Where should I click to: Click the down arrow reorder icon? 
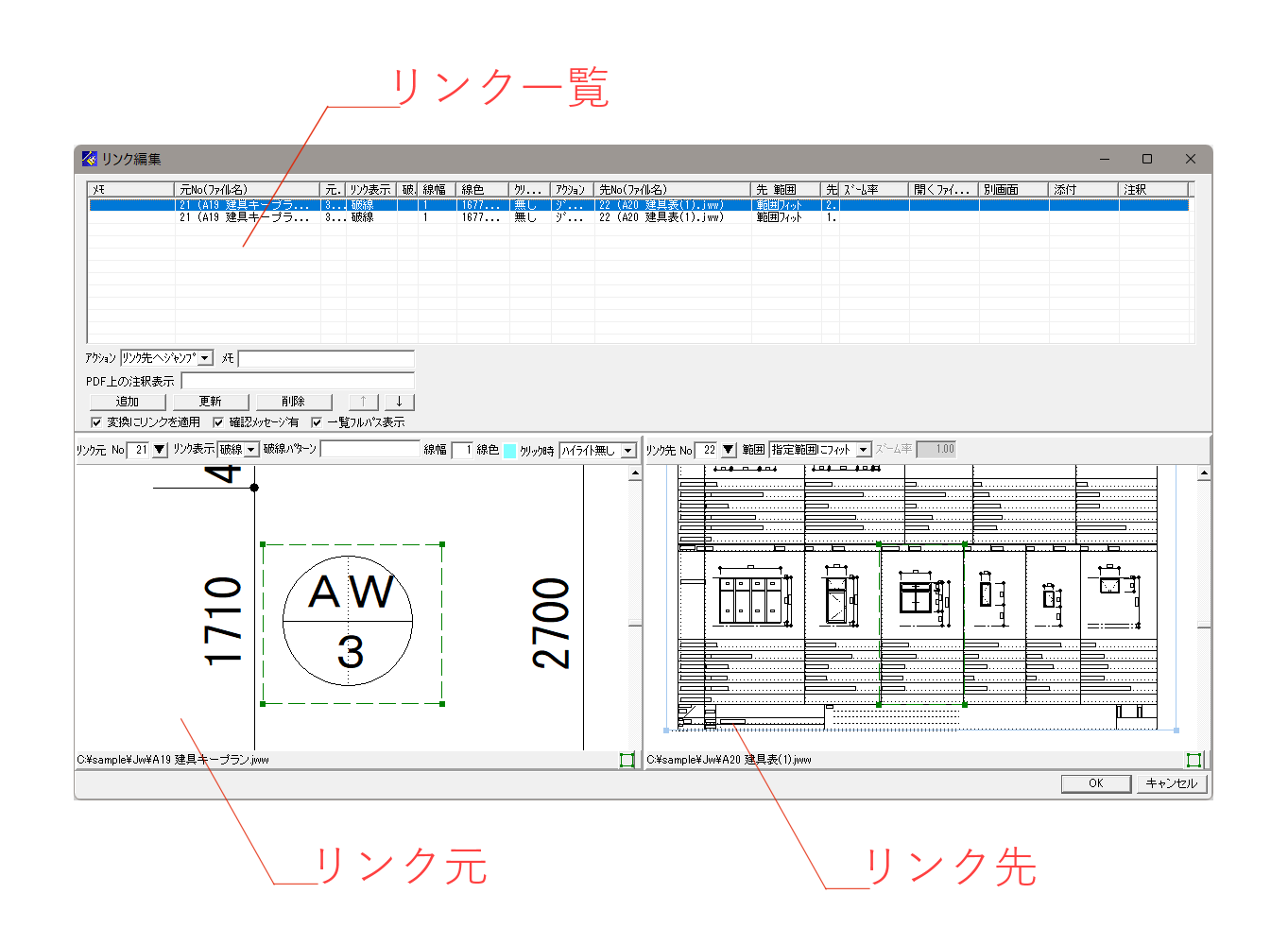click(400, 401)
